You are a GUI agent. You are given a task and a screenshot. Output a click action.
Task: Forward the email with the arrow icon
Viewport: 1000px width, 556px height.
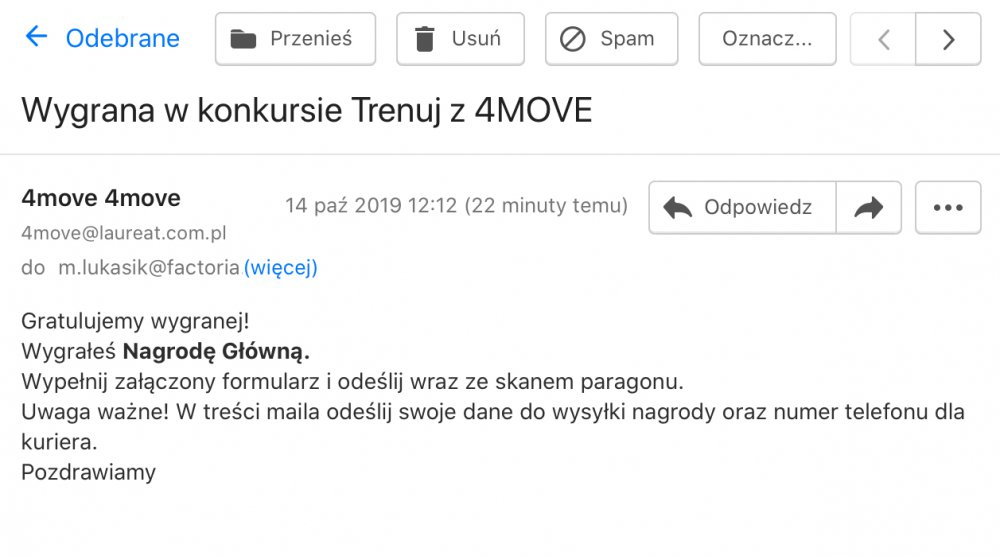coord(869,207)
